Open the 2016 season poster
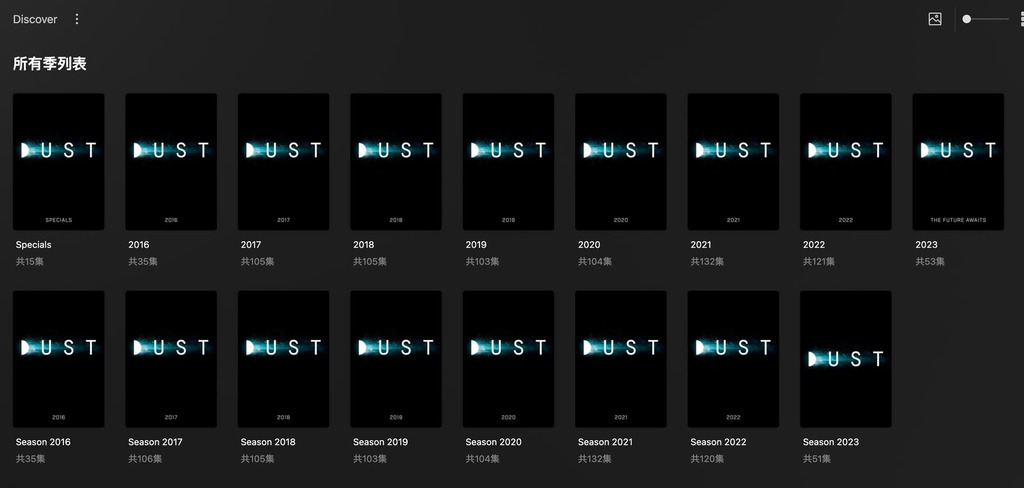 (171, 161)
